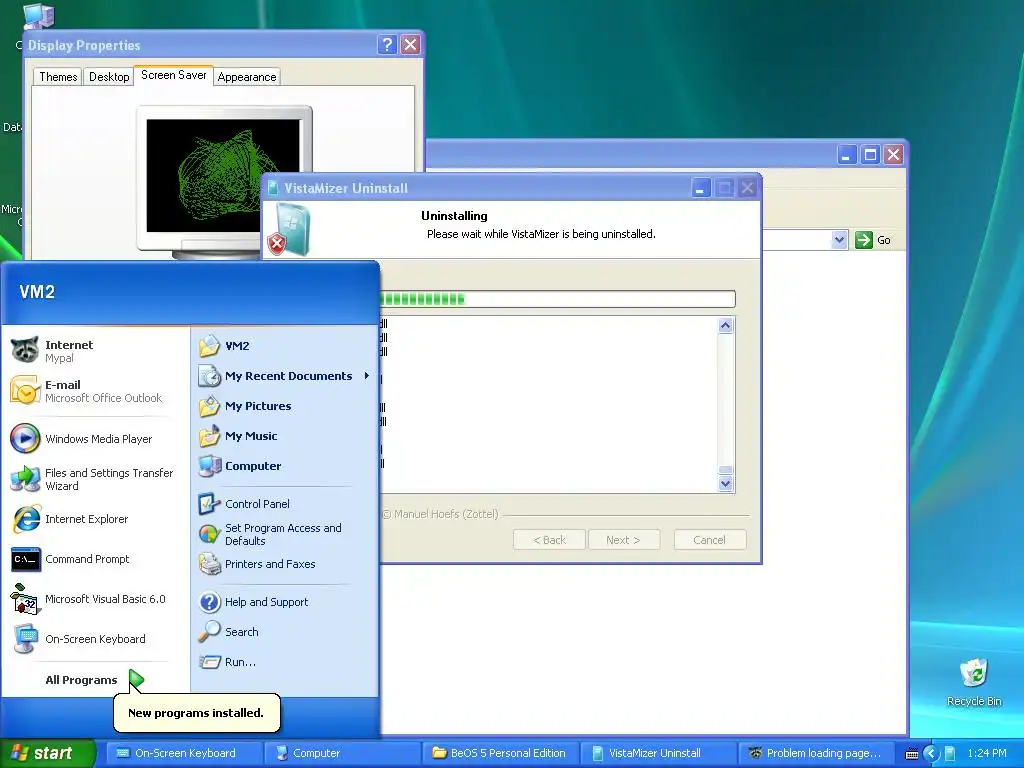This screenshot has height=768, width=1024.
Task: Open On-Screen Keyboard icon in Start menu
Action: click(x=25, y=639)
